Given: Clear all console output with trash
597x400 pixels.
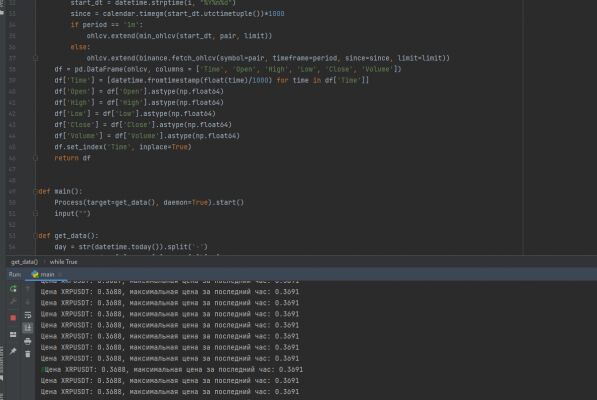Looking at the screenshot, I should tap(28, 354).
